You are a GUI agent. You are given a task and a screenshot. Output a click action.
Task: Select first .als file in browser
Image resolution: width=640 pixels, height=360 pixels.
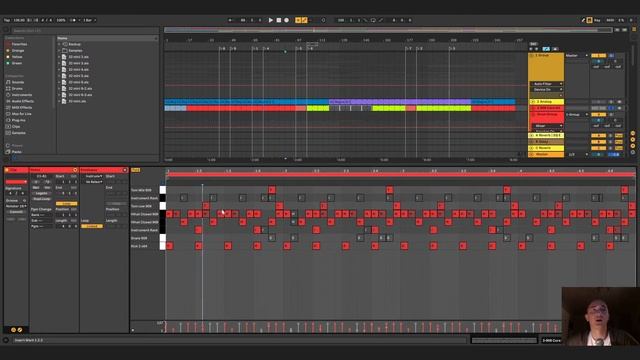[78, 57]
